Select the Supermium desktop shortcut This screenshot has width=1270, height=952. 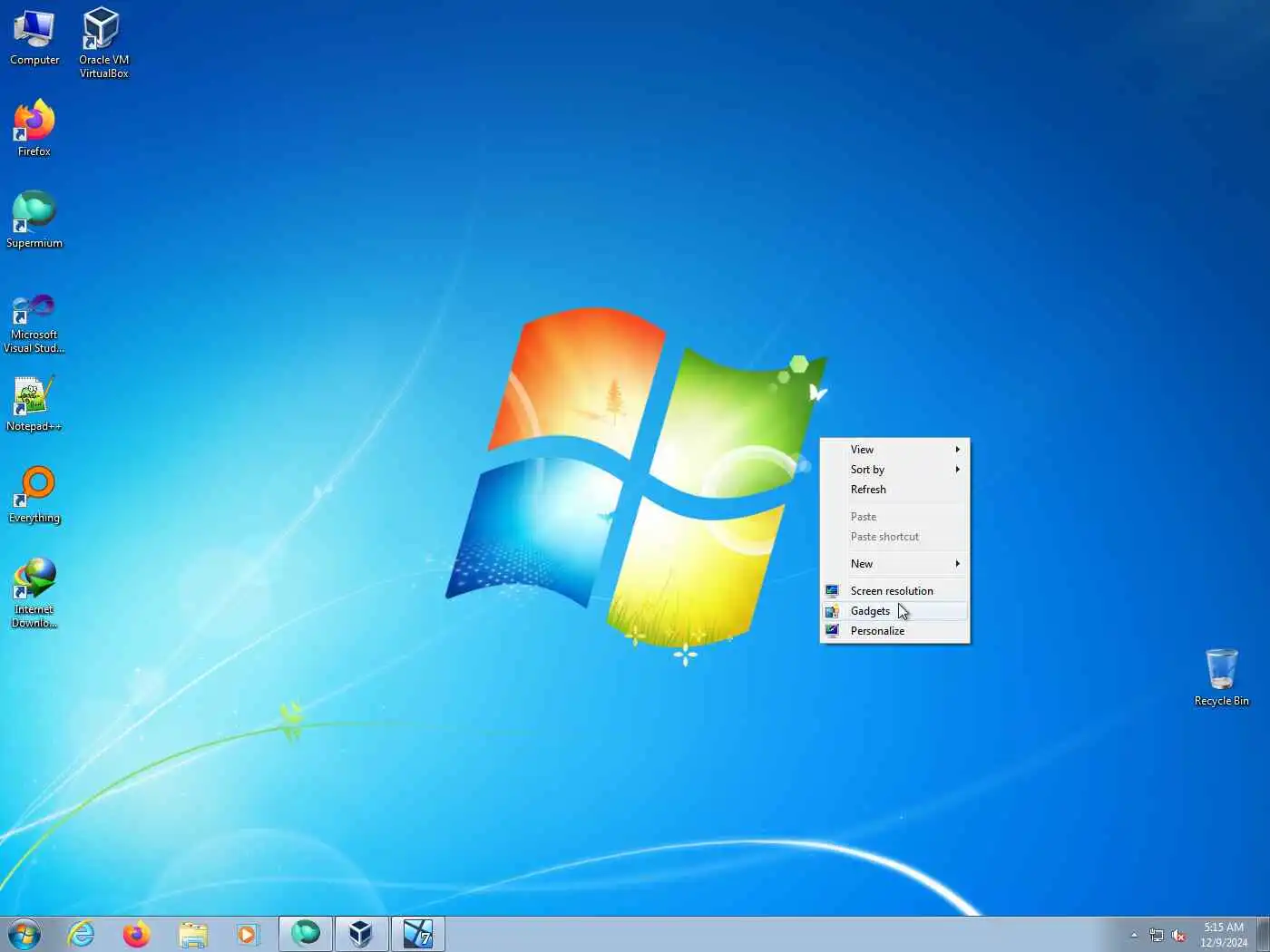coord(34,219)
